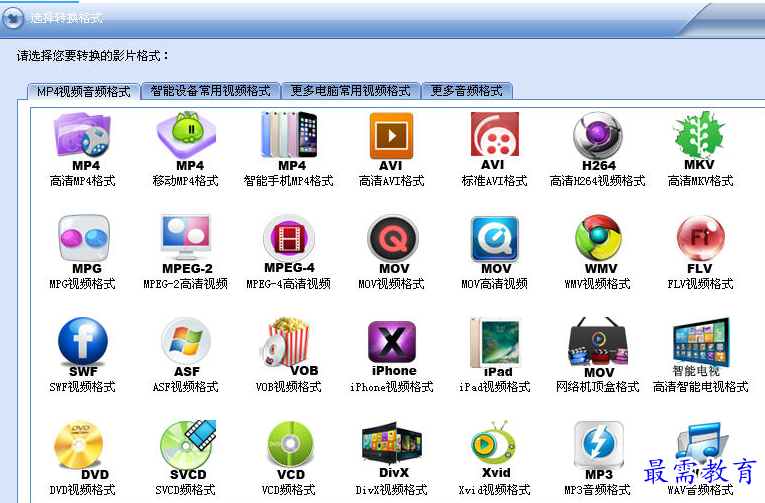This screenshot has height=503, width=765.
Task: Open the 智能设备常用视频格式 tab
Action: click(210, 91)
